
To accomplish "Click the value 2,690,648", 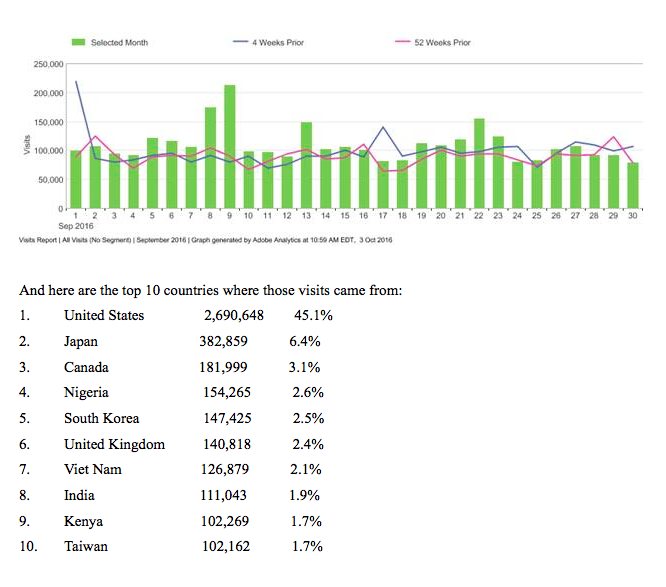I will point(234,316).
